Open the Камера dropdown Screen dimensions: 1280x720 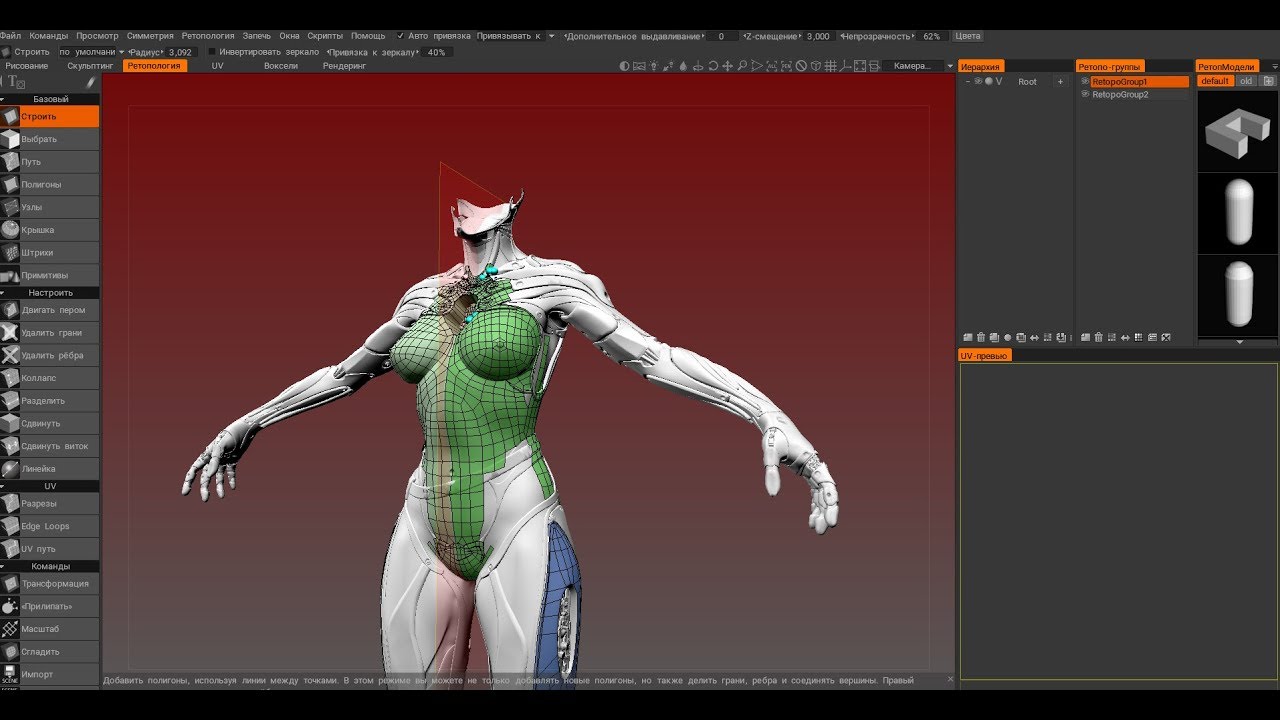(922, 66)
